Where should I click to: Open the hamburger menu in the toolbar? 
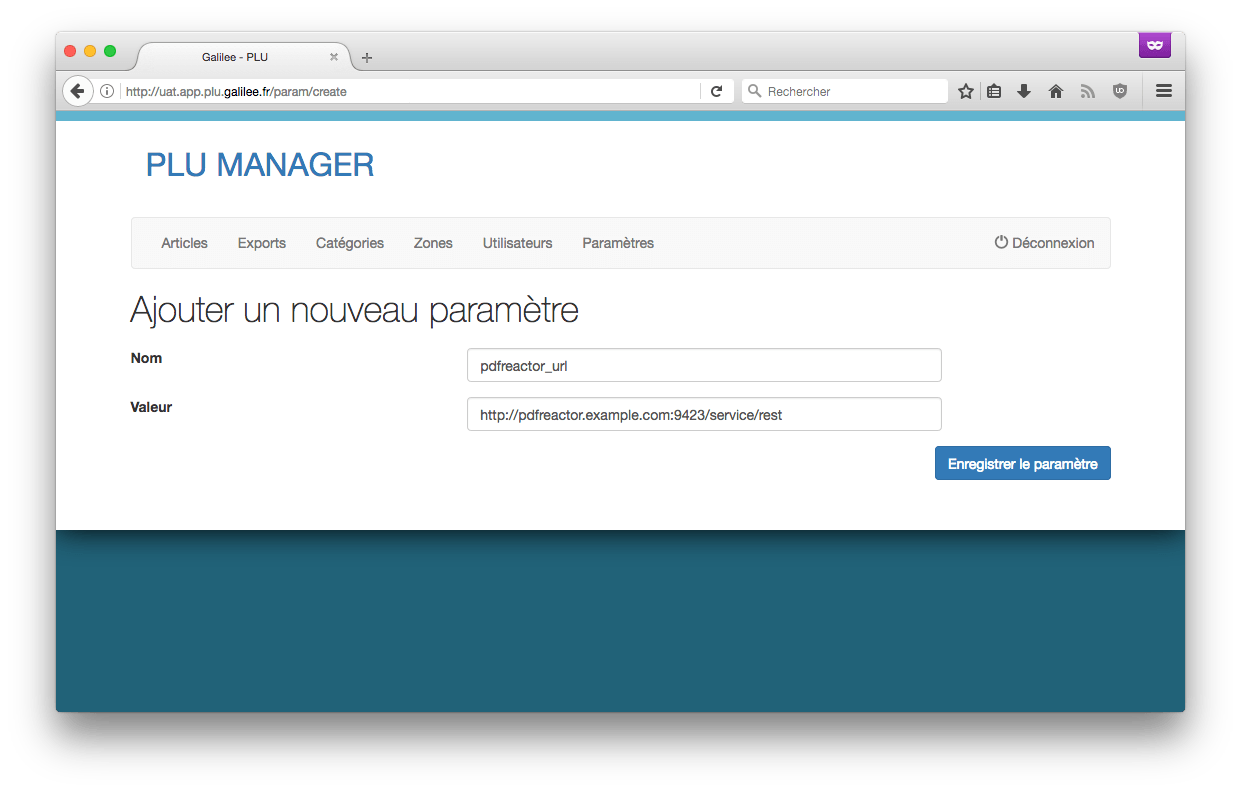pyautogui.click(x=1164, y=91)
